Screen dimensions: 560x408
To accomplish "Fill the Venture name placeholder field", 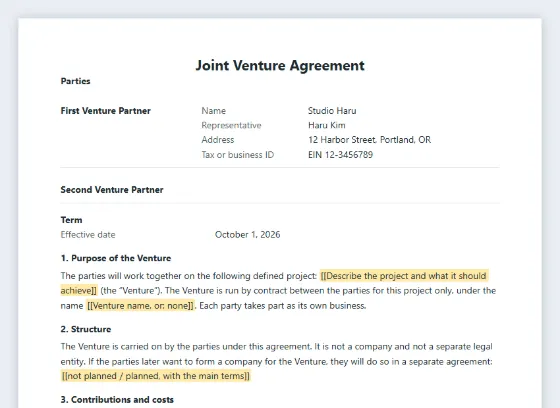I will pyautogui.click(x=140, y=306).
